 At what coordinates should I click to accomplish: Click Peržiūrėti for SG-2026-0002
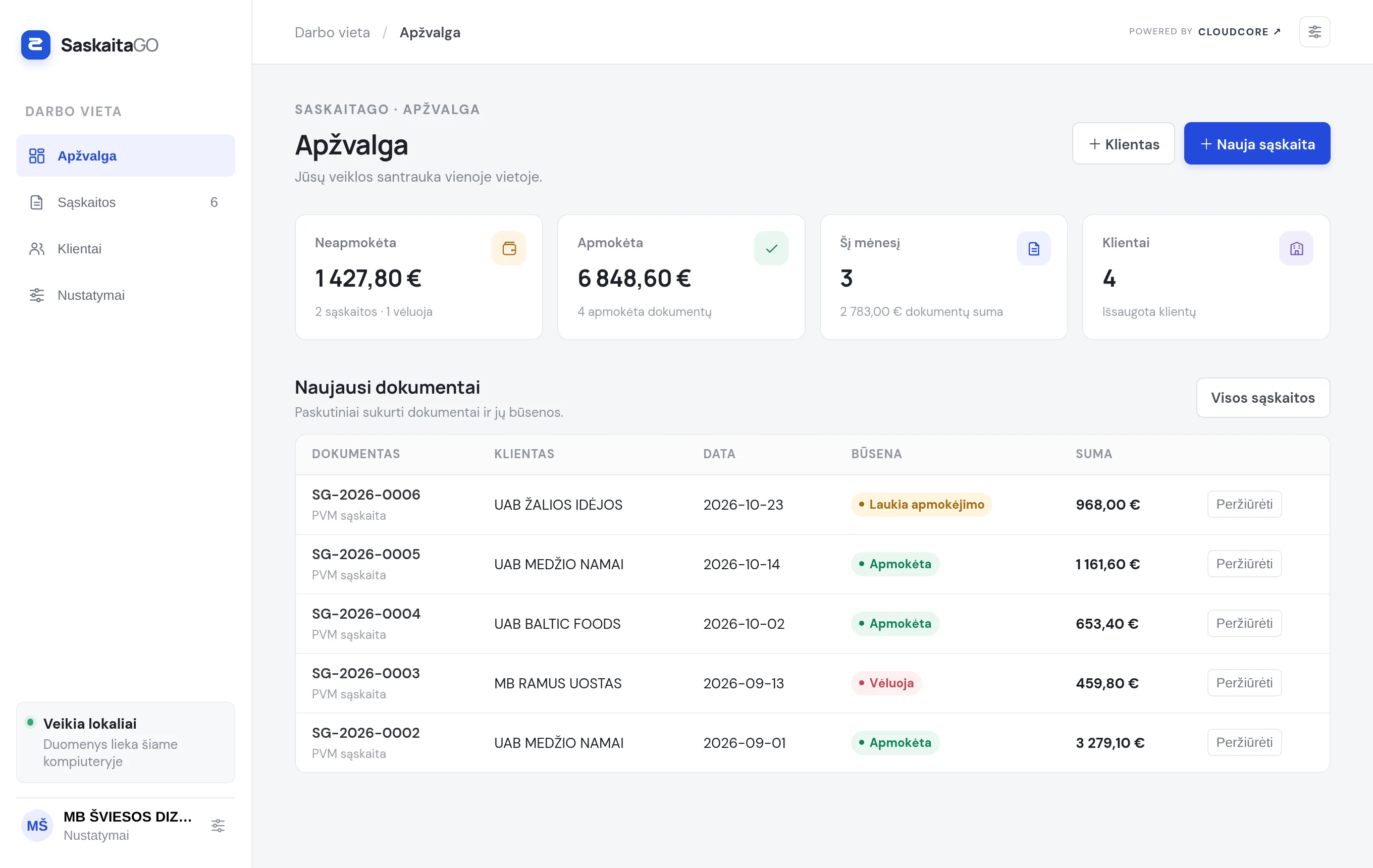(1244, 743)
